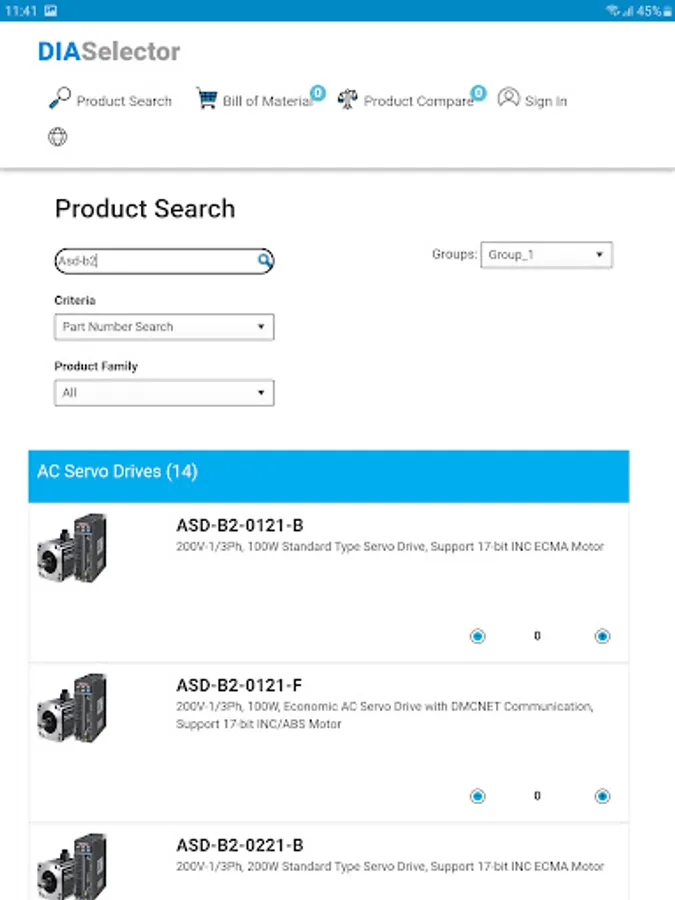
Task: Expand the Groups dropdown
Action: click(546, 255)
